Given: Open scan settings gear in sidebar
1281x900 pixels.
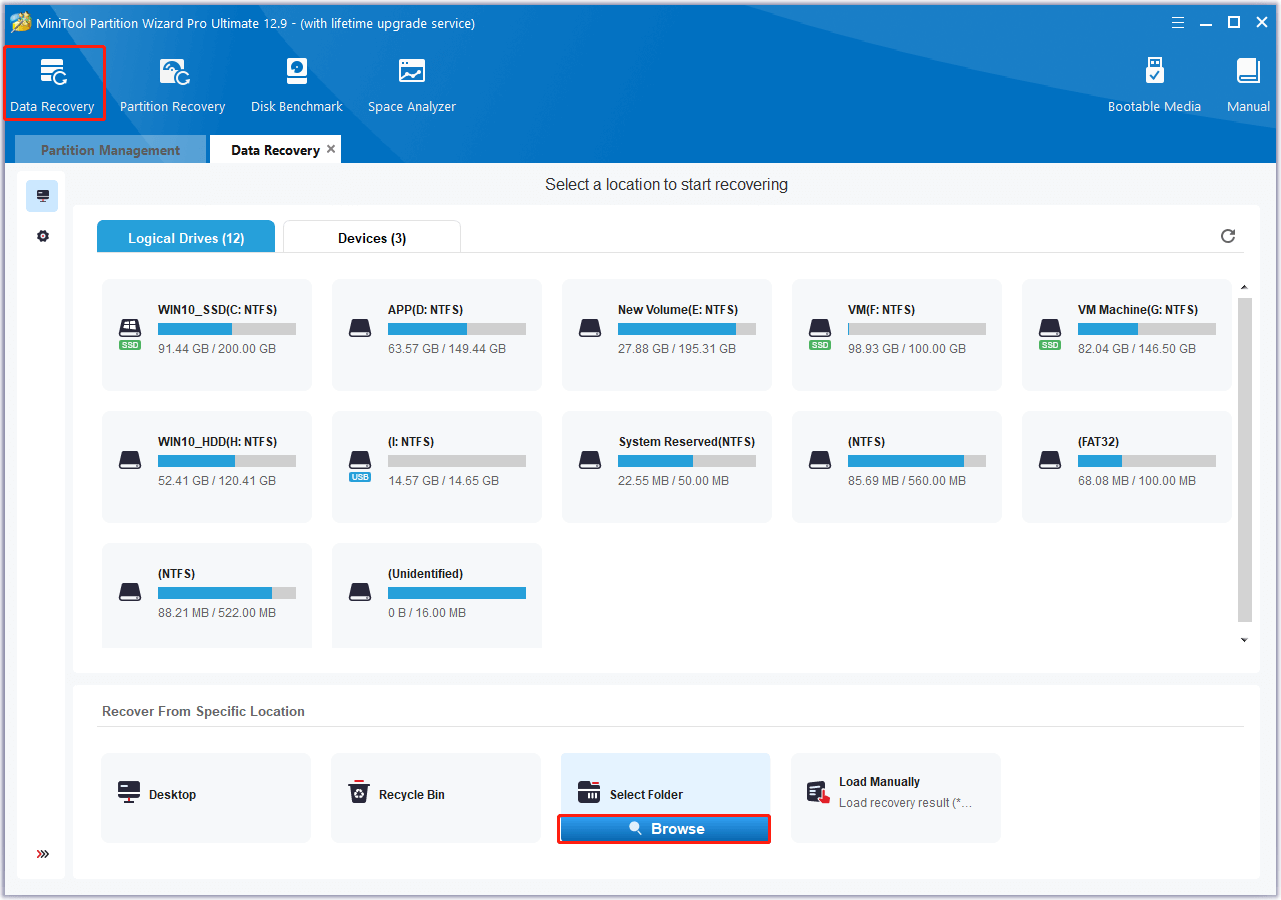Looking at the screenshot, I should click(42, 236).
